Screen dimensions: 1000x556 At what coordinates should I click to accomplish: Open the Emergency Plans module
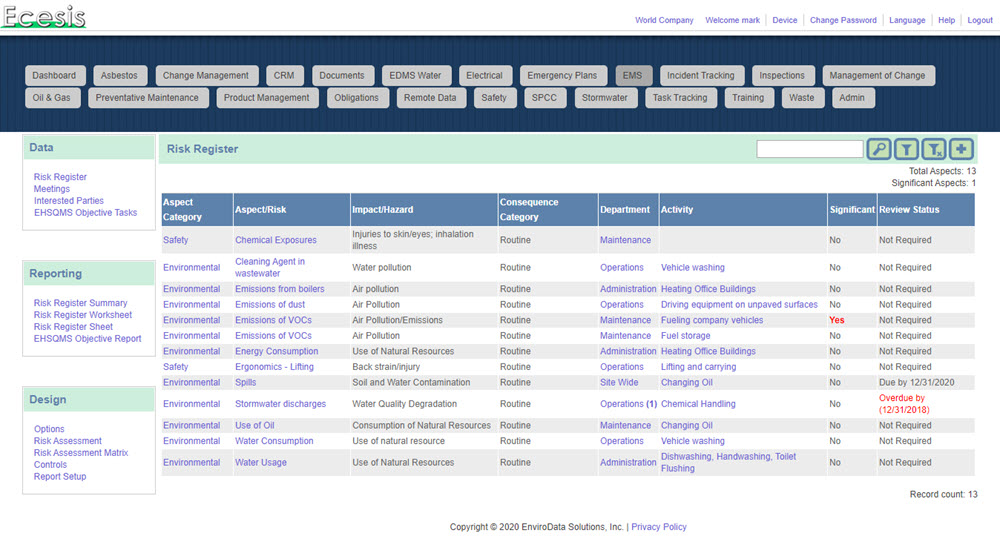coord(562,75)
